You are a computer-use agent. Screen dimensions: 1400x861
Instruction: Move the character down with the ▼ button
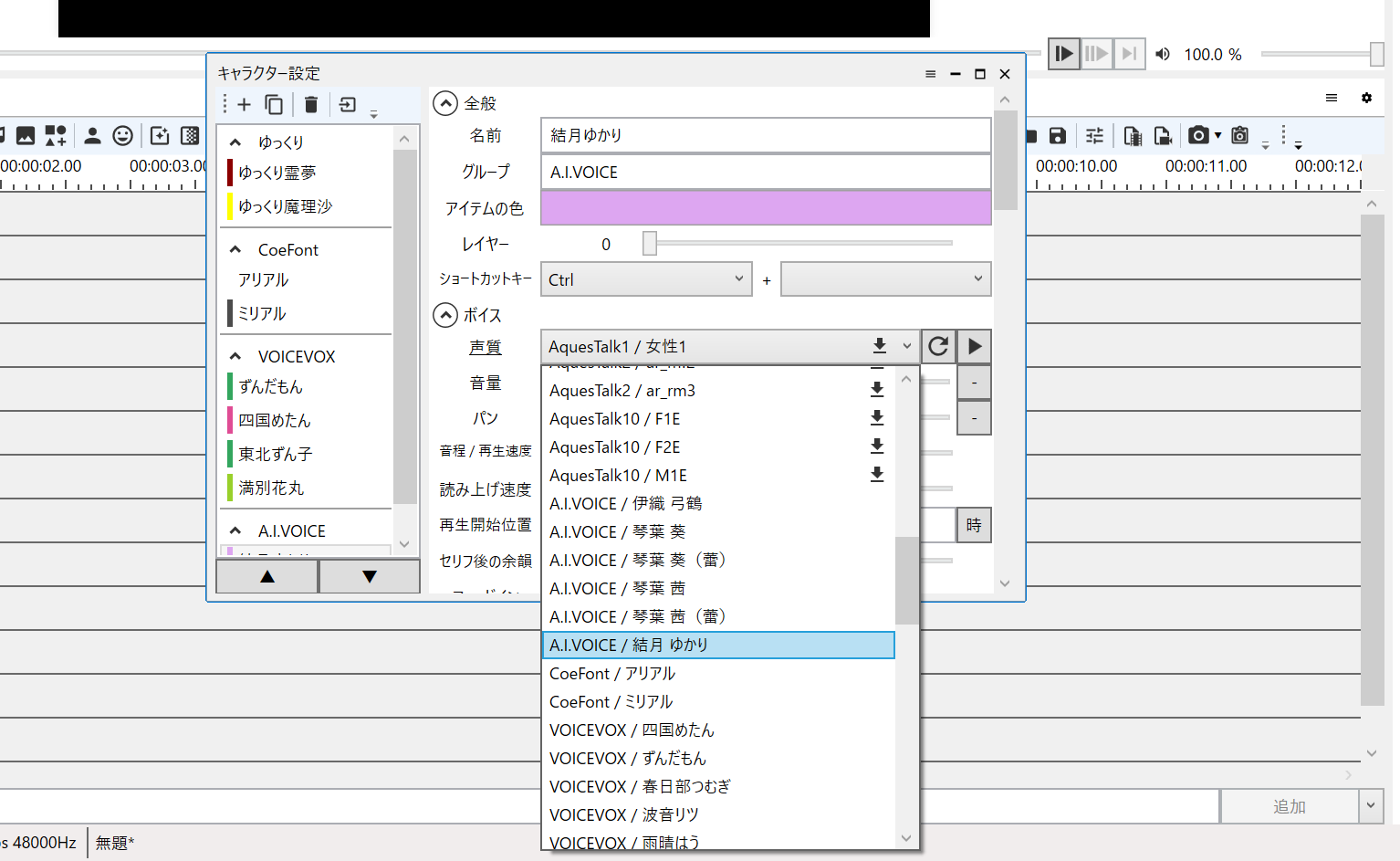370,576
